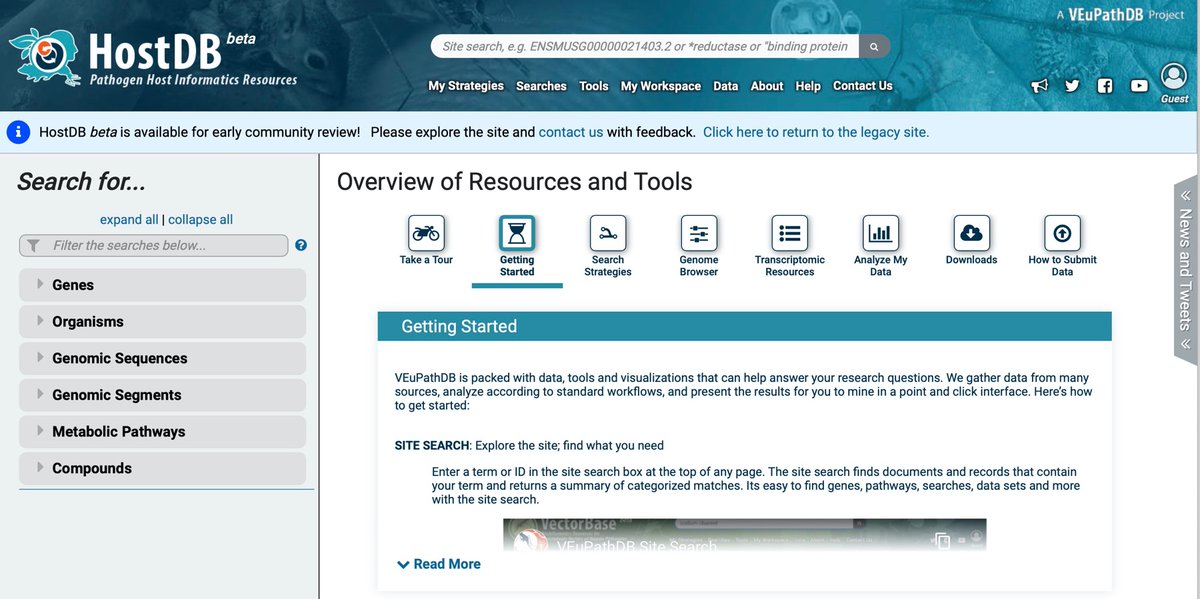1200x599 pixels.
Task: Expand the Read More section
Action: (x=437, y=563)
